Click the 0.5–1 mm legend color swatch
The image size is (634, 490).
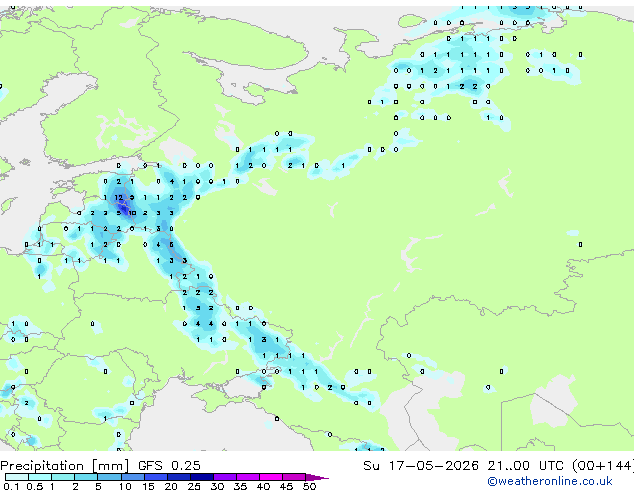(x=40, y=477)
